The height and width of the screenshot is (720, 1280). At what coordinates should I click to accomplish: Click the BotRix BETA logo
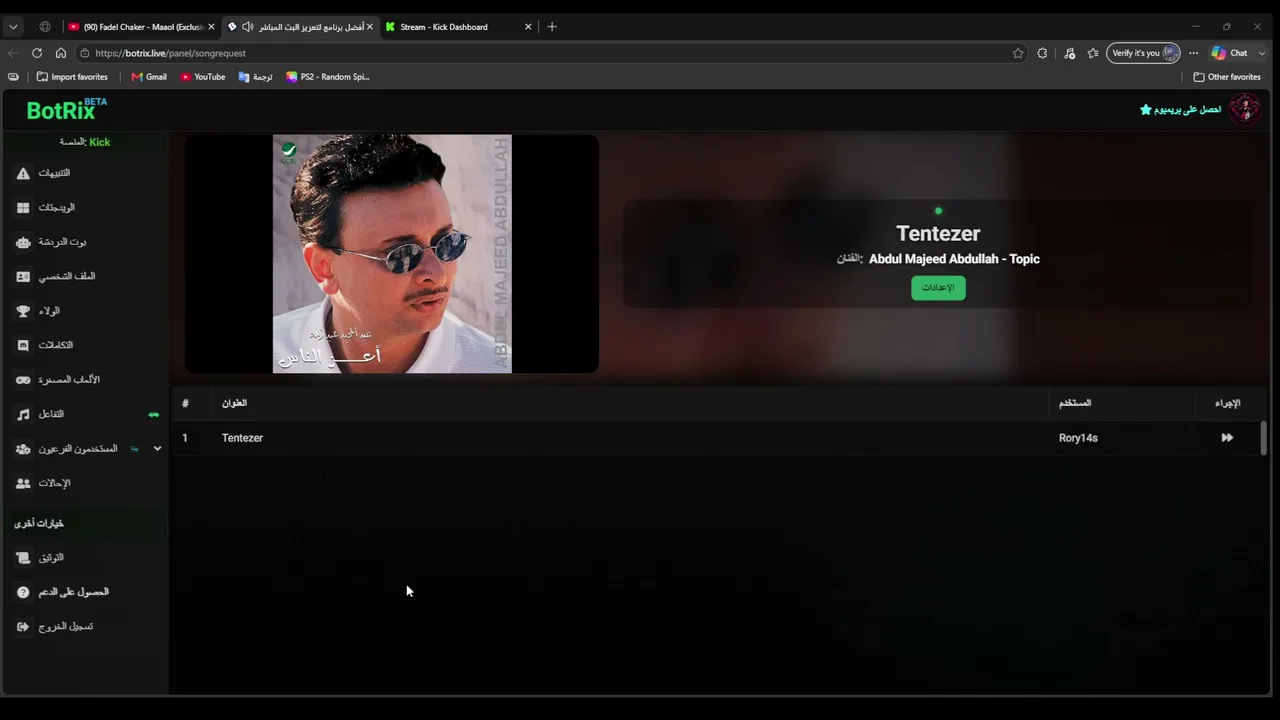click(66, 109)
